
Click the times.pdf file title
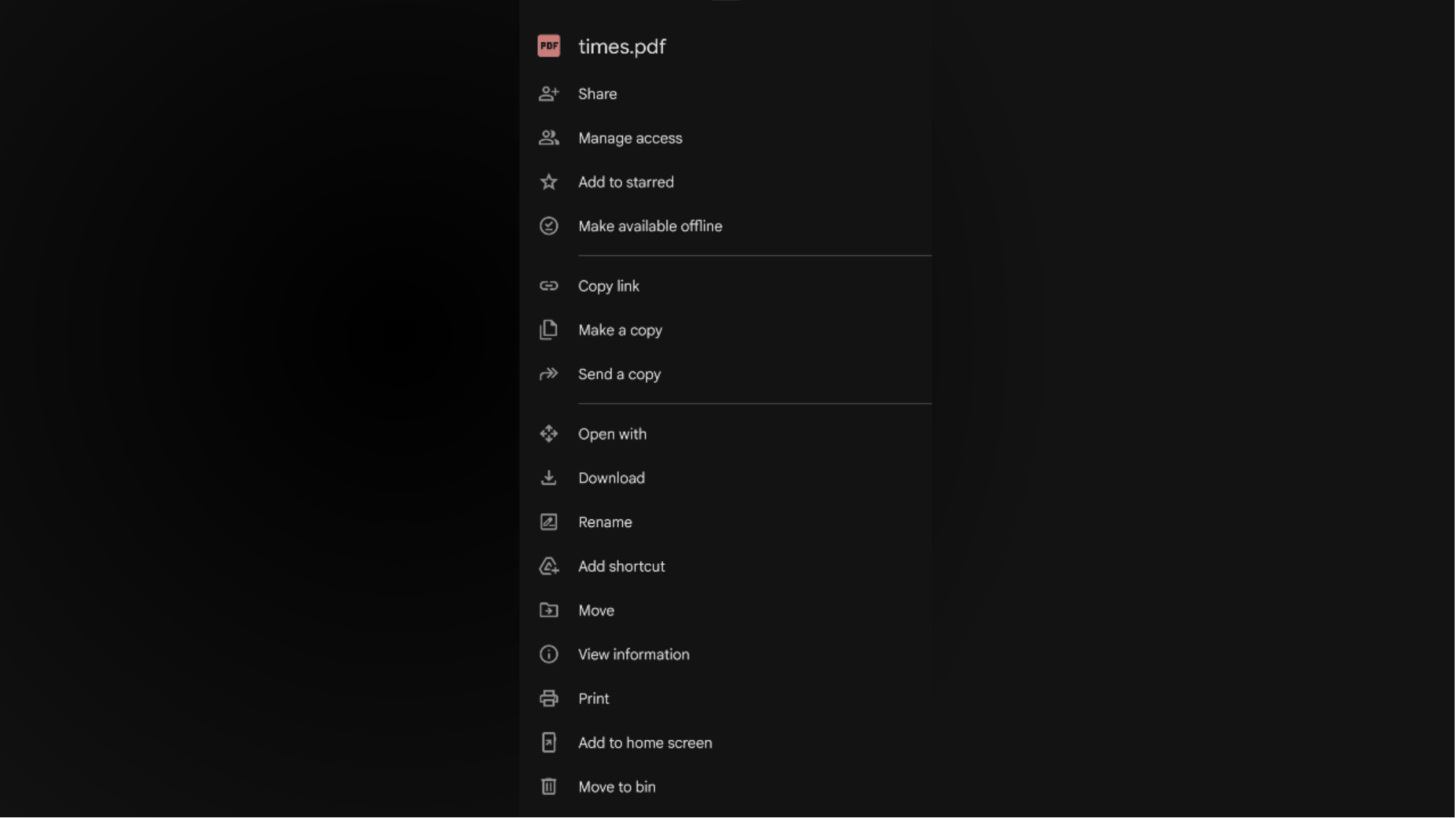(x=621, y=46)
